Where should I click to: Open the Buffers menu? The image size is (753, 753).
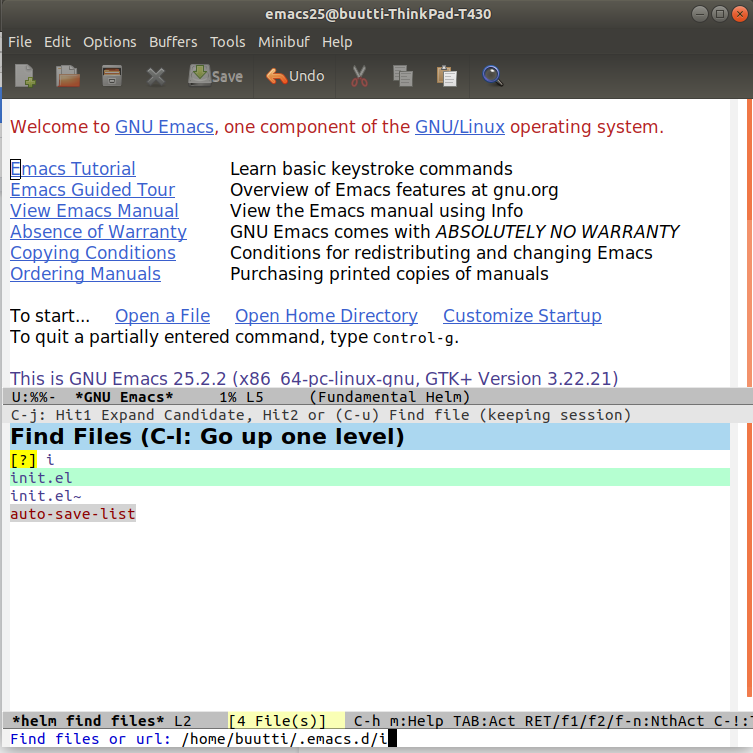(x=173, y=42)
